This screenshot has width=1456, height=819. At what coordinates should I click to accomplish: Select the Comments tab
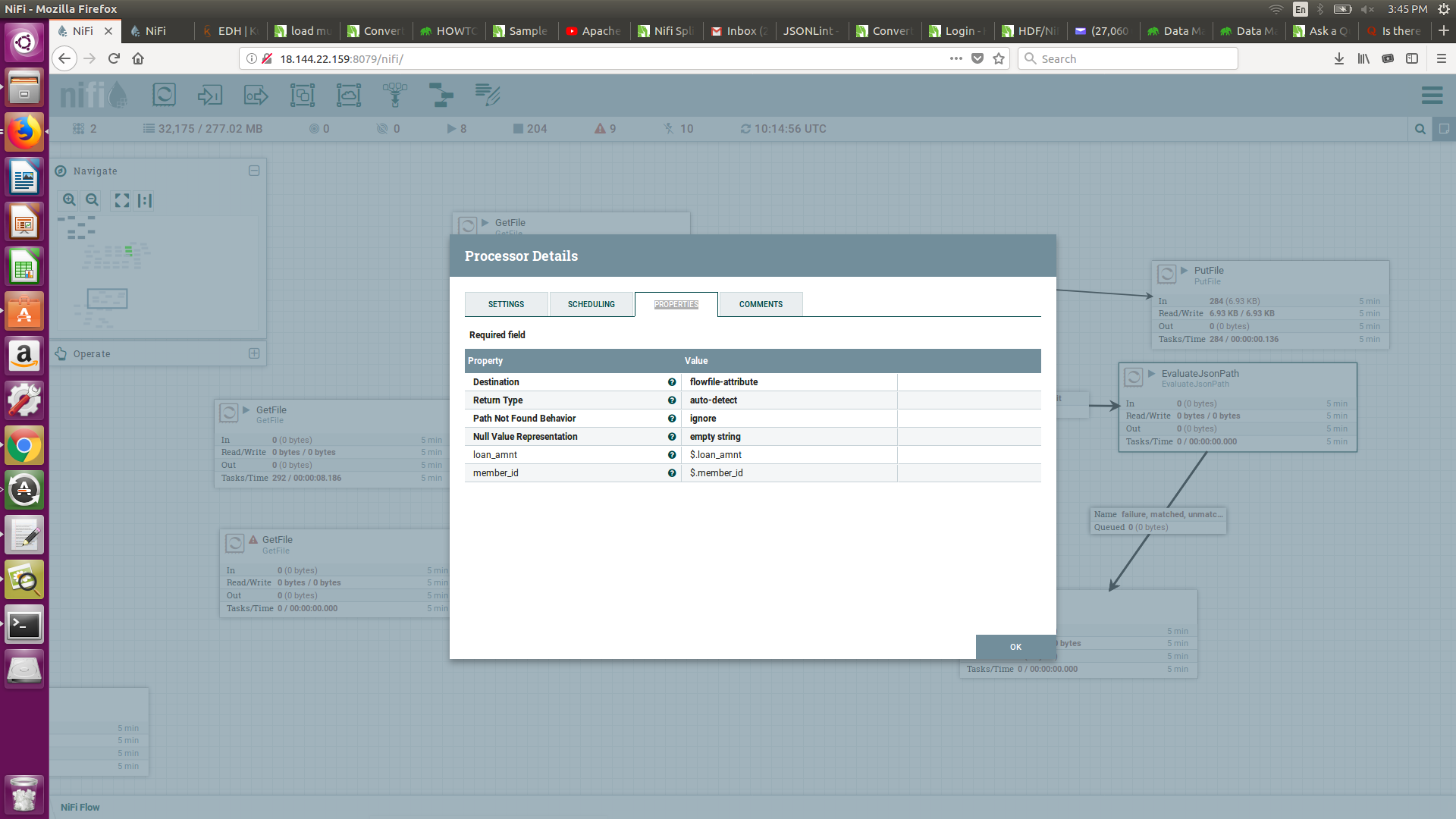(761, 304)
